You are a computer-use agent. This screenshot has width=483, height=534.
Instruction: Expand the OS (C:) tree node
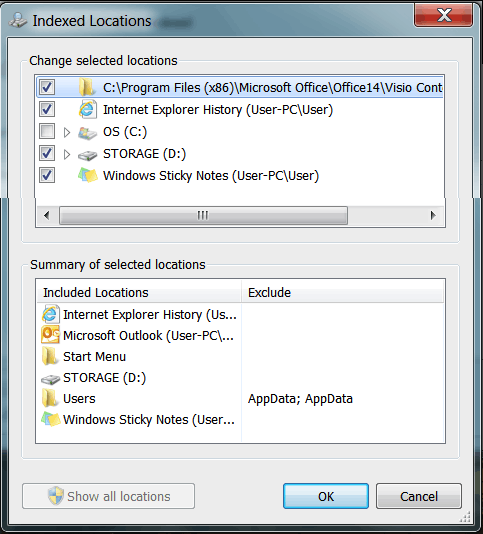[x=67, y=132]
